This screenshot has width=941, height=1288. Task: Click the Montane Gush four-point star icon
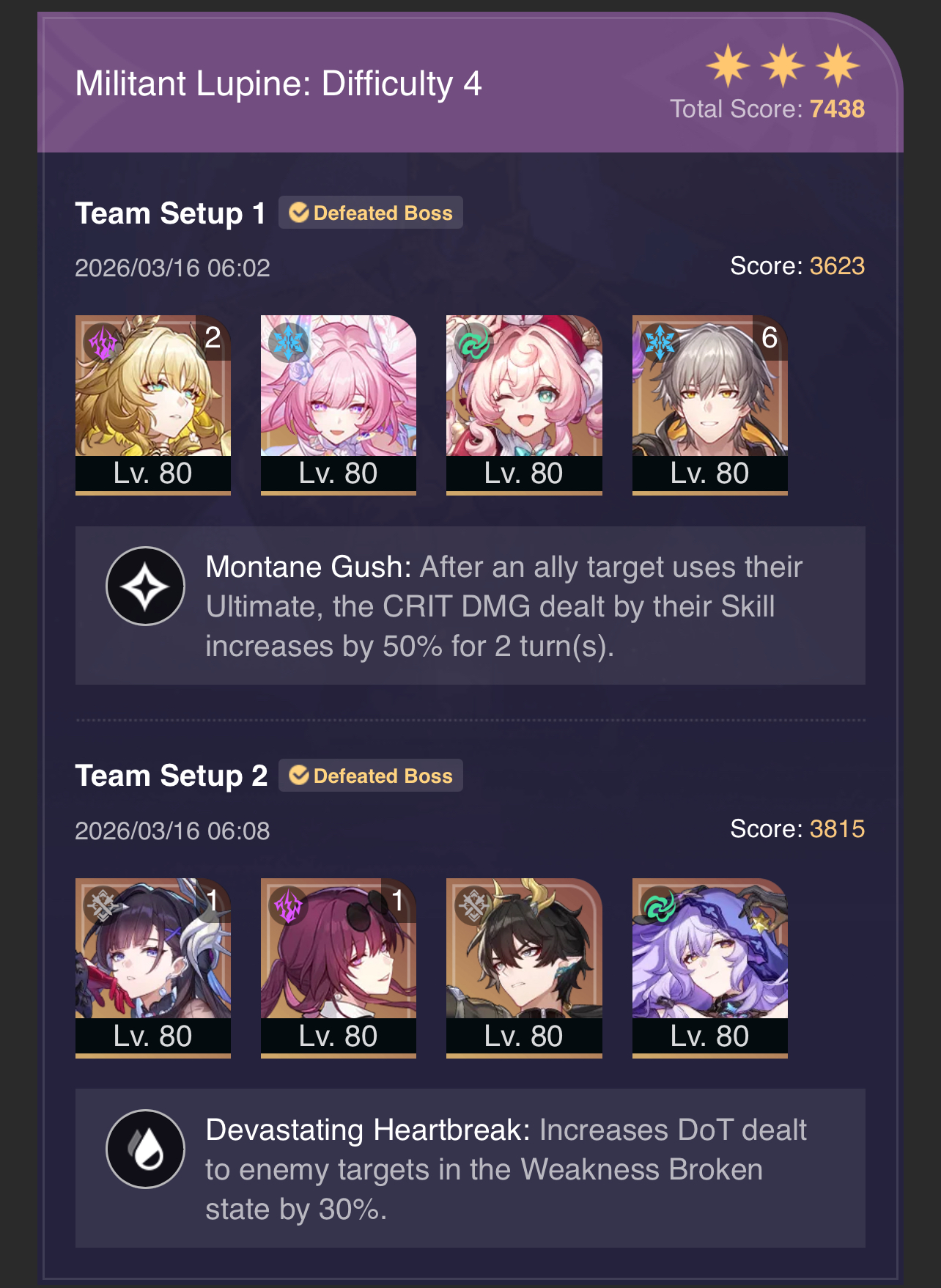point(145,586)
